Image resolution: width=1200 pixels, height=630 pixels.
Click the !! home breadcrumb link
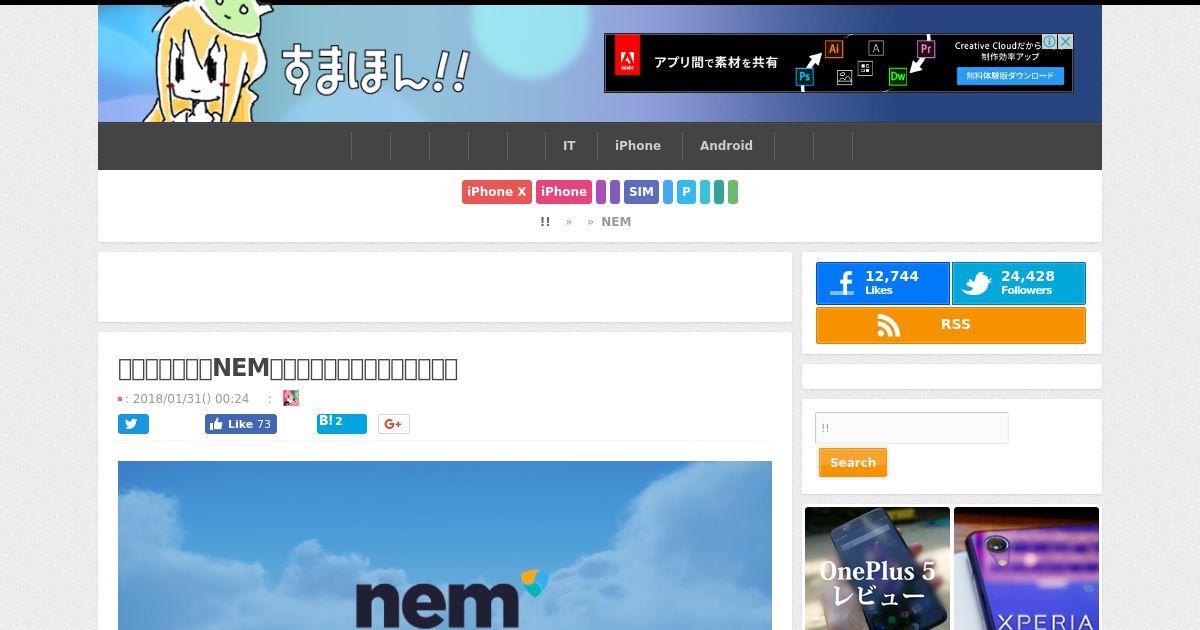click(x=545, y=222)
